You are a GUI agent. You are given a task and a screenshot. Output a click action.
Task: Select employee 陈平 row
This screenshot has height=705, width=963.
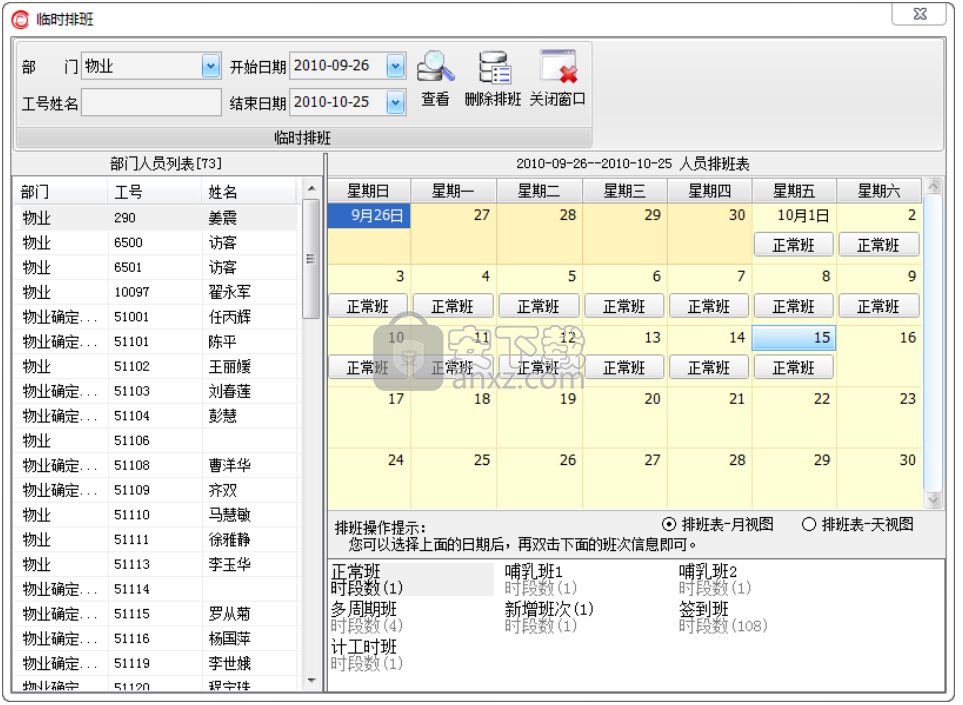tap(157, 341)
